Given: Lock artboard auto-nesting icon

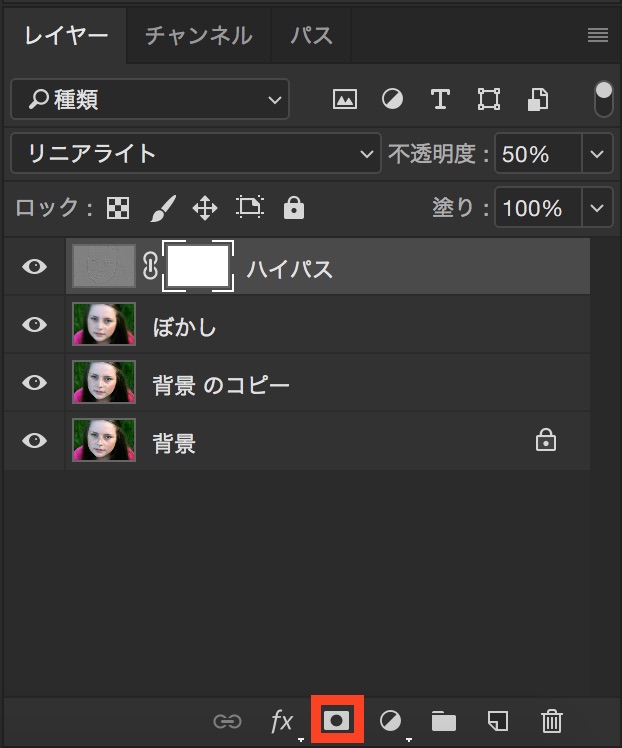Looking at the screenshot, I should 250,207.
